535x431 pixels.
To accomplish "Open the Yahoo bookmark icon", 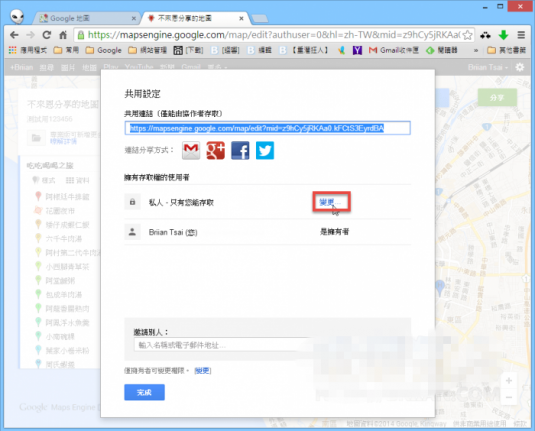I will click(x=357, y=51).
